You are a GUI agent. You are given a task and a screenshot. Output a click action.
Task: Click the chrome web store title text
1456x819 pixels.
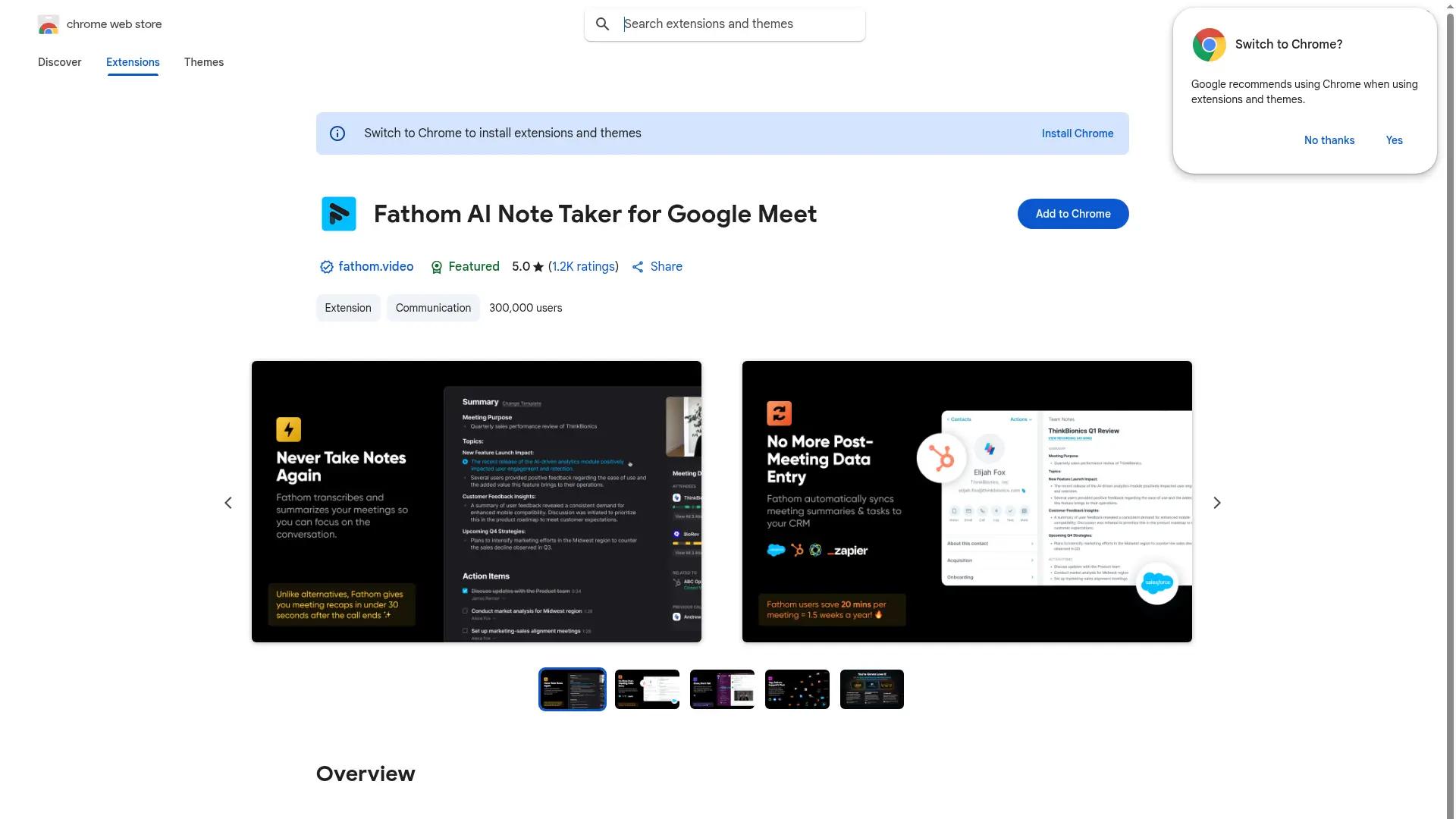coord(115,24)
